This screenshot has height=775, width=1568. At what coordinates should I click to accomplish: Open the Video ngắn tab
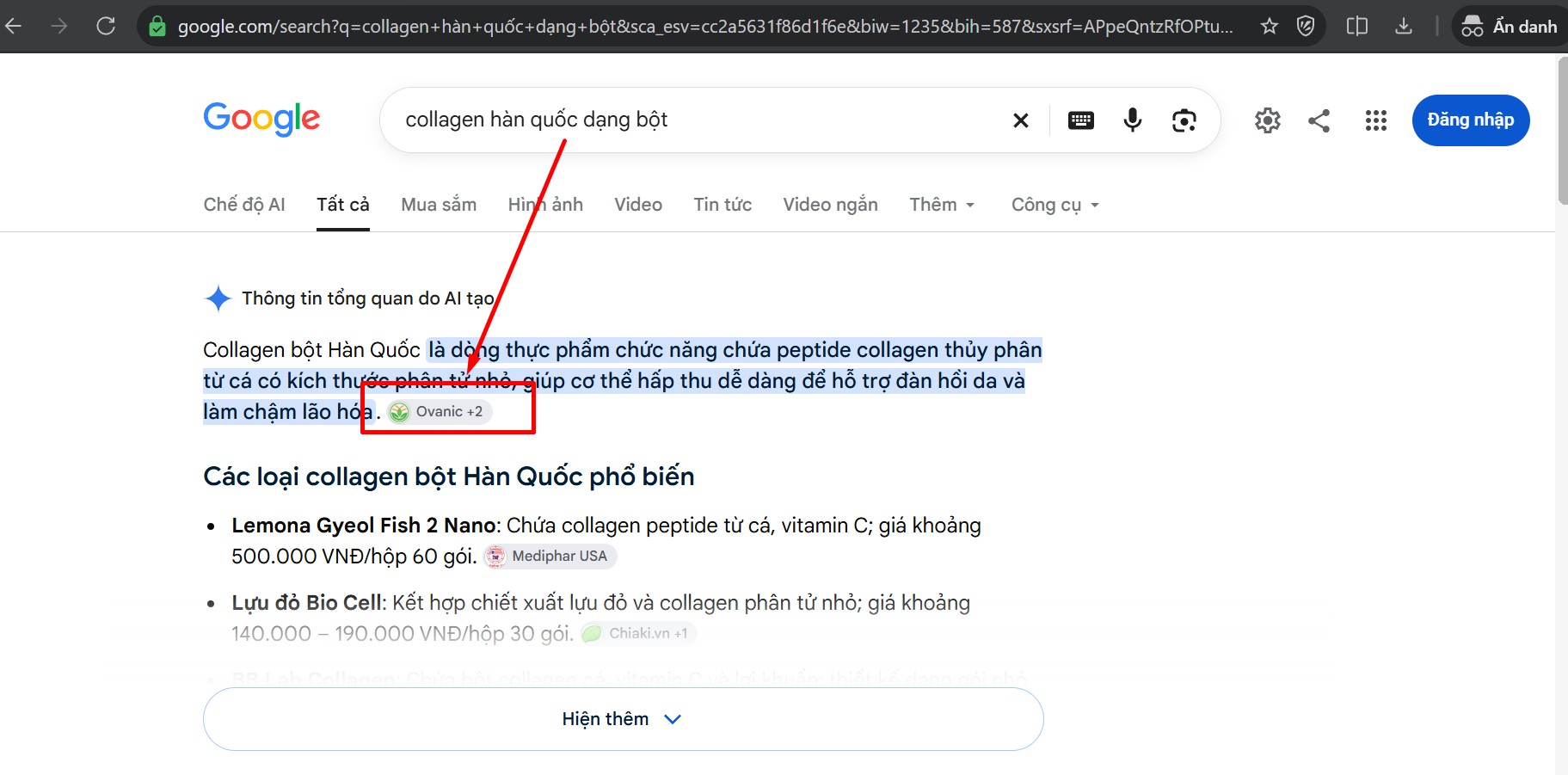[830, 205]
